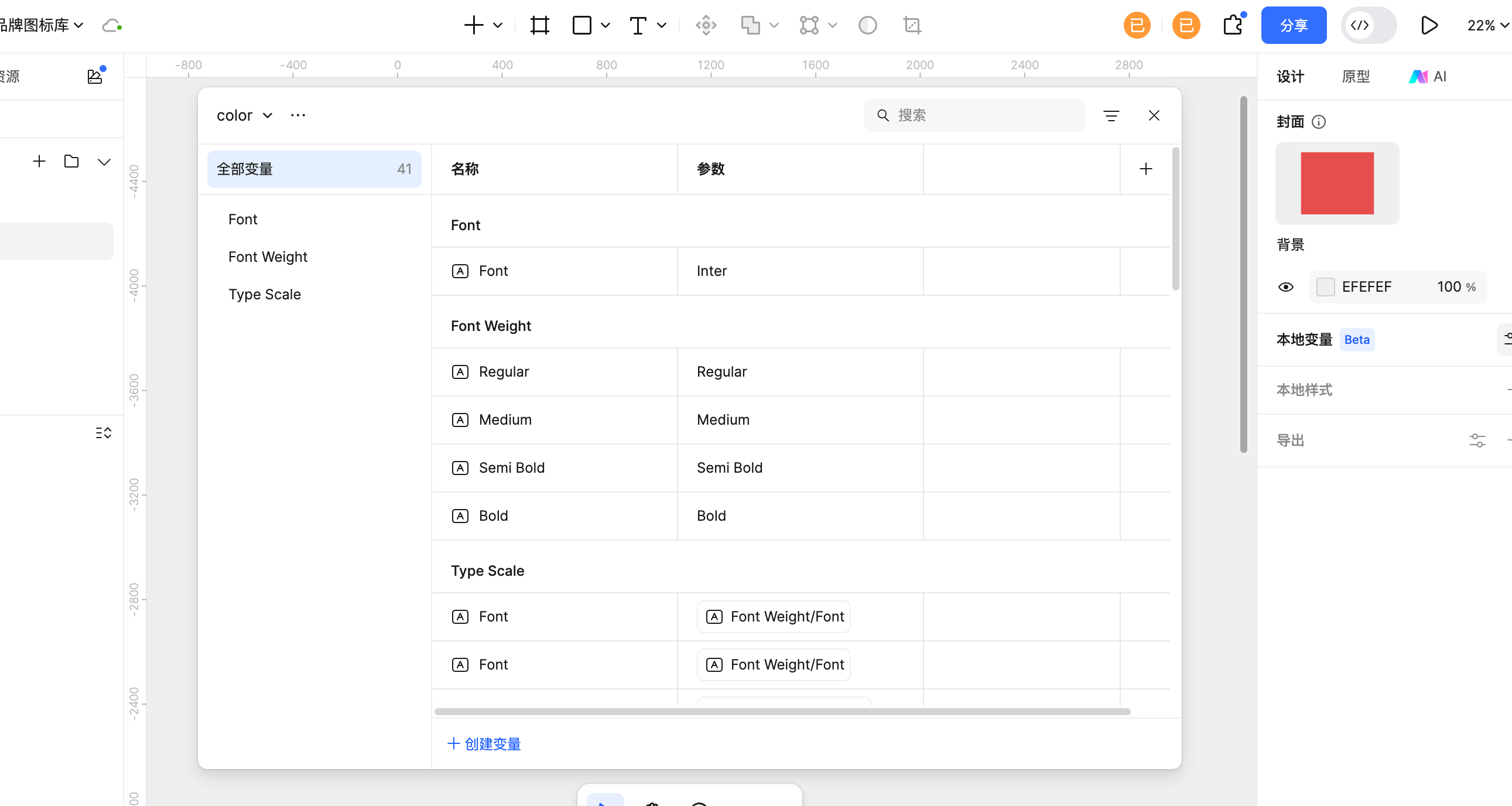The image size is (1512, 806).
Task: Click the EFEFEF background color swatch
Action: pyautogui.click(x=1325, y=287)
